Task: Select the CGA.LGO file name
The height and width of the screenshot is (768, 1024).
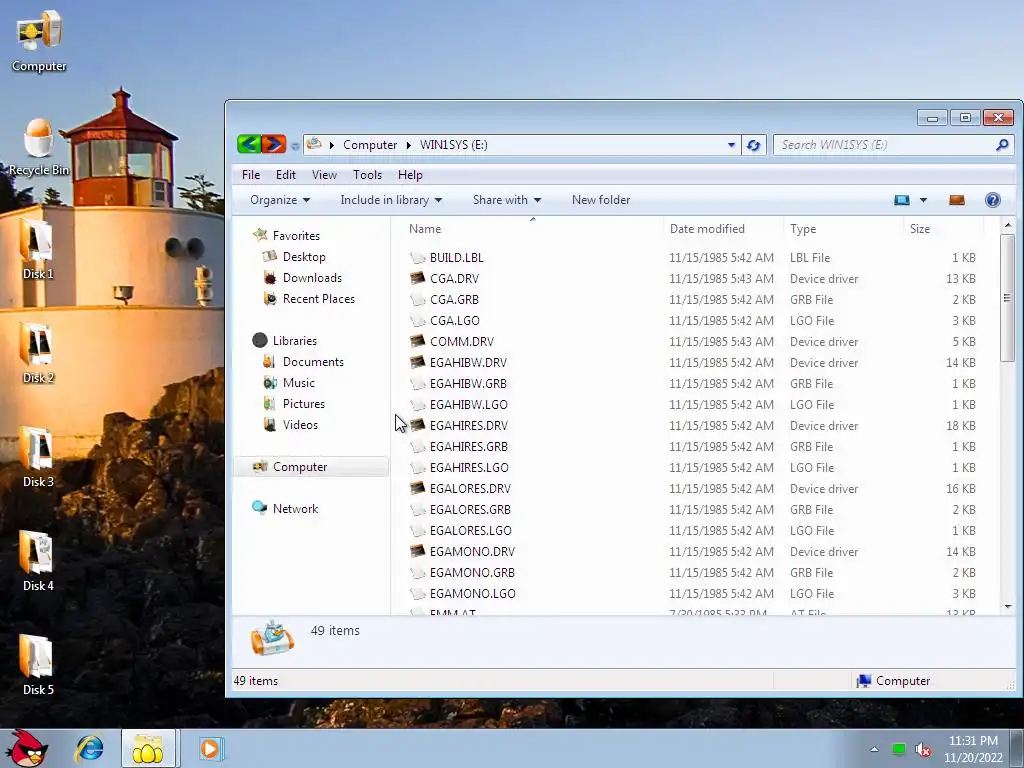Action: 455,321
